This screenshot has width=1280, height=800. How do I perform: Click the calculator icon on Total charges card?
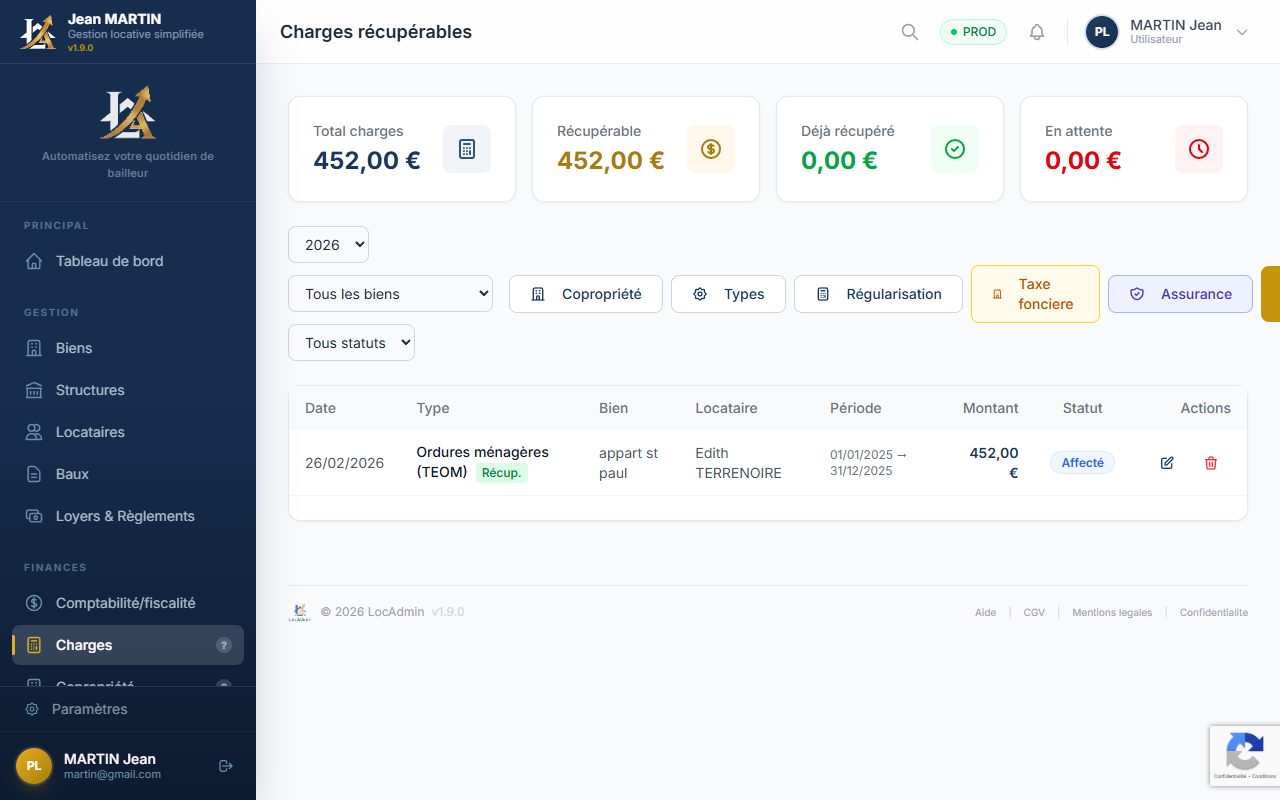[x=466, y=148]
